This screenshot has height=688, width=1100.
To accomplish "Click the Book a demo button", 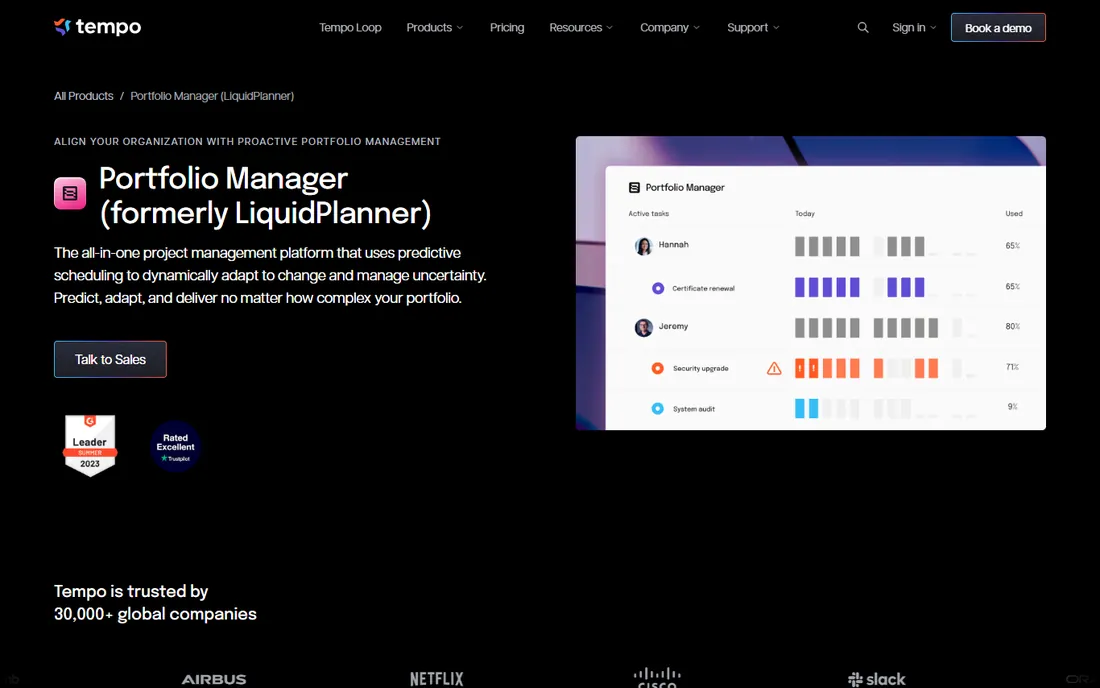I will pyautogui.click(x=998, y=27).
